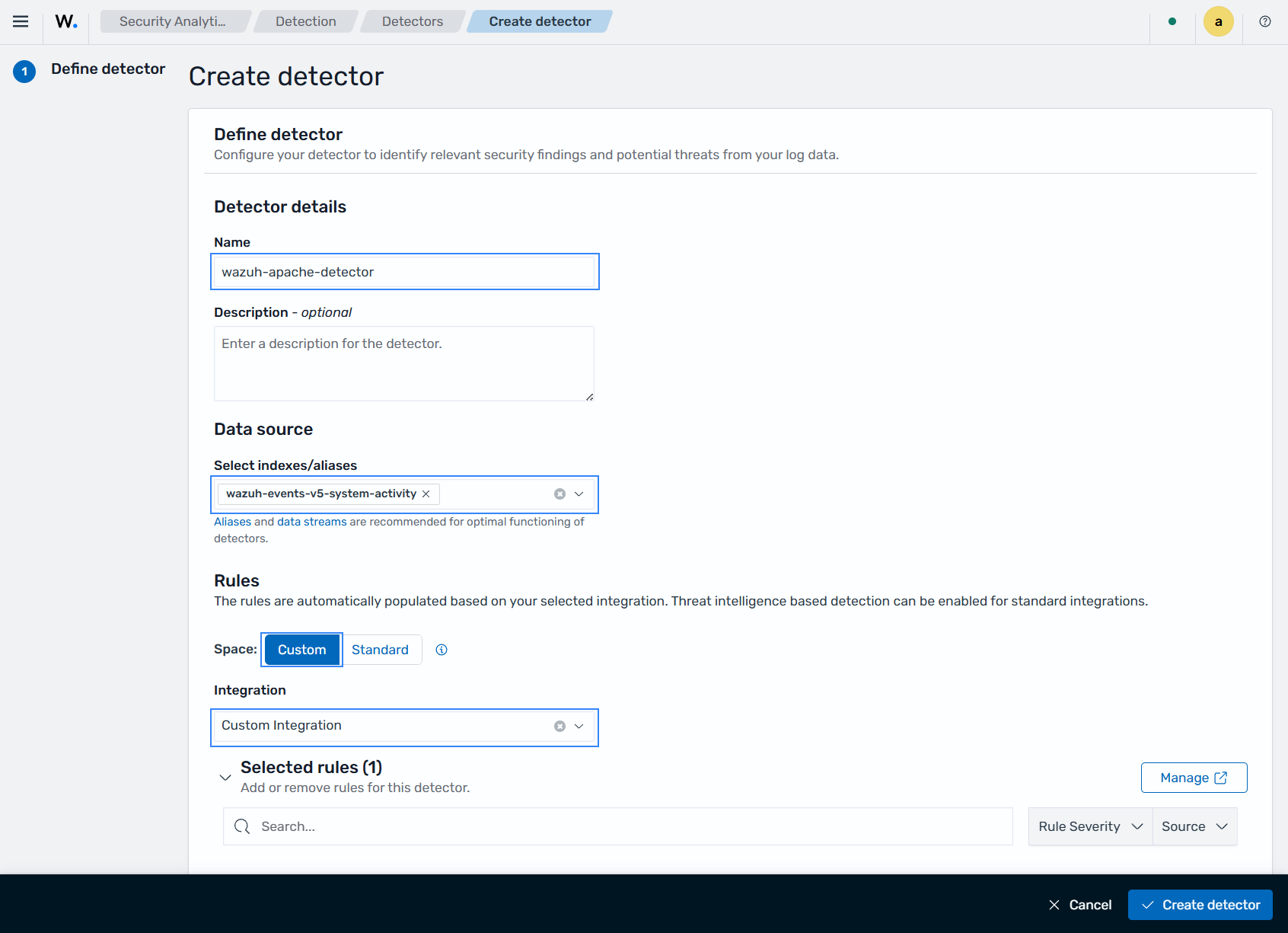Show the Space info tooltip icon
The height and width of the screenshot is (933, 1288).
442,650
